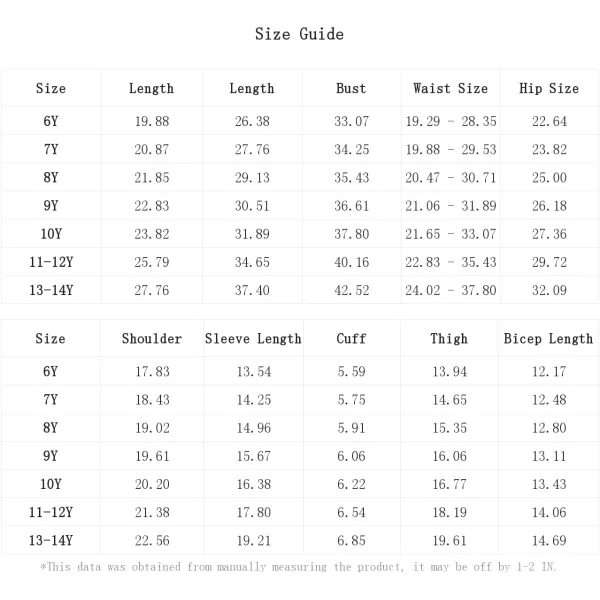Click thigh value 16.06
Screen dimensions: 600x600
[x=450, y=456]
